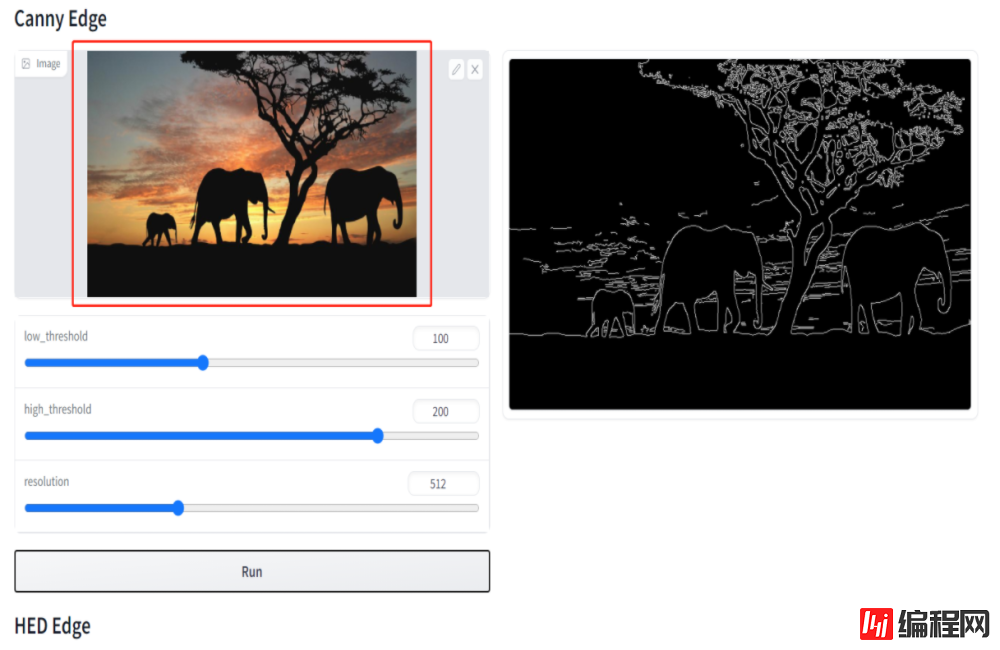1000x650 pixels.
Task: Click unfilled gray track of resolution slider
Action: click(x=330, y=508)
